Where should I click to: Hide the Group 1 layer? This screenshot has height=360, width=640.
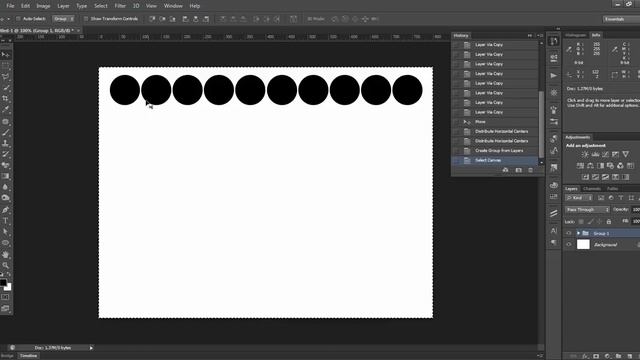(569, 233)
